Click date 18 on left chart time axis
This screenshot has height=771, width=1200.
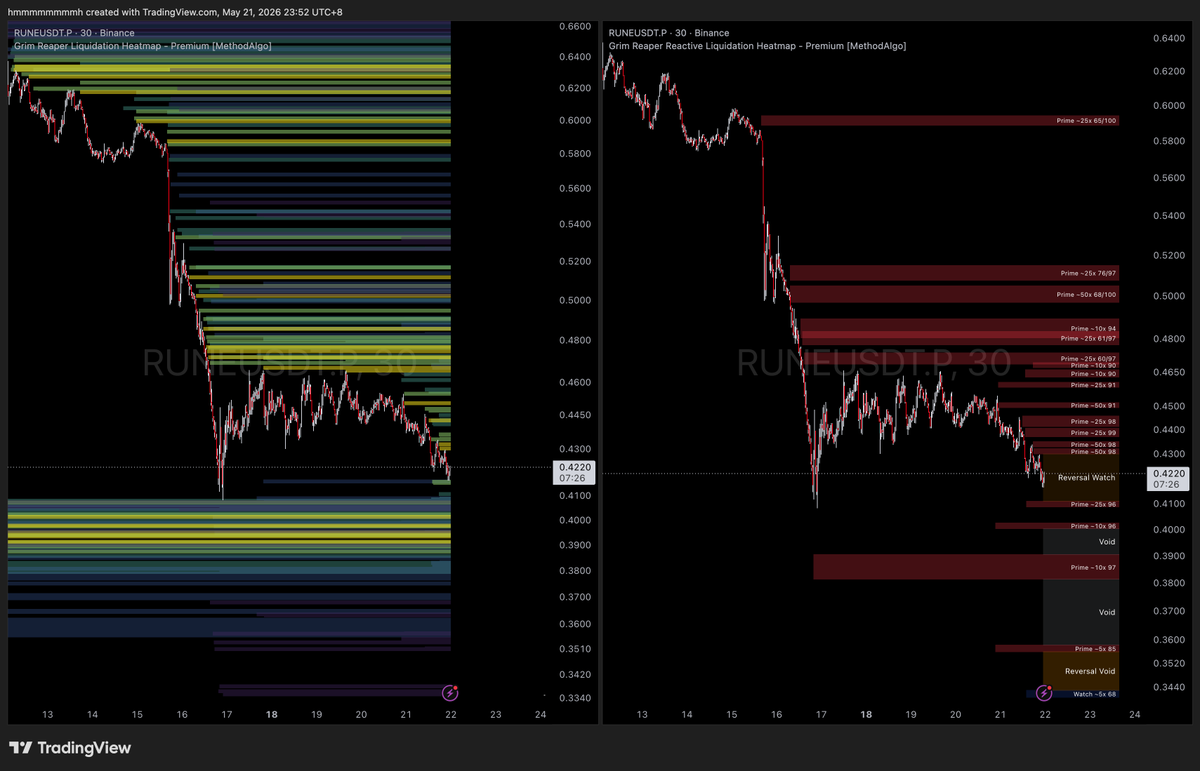(272, 715)
